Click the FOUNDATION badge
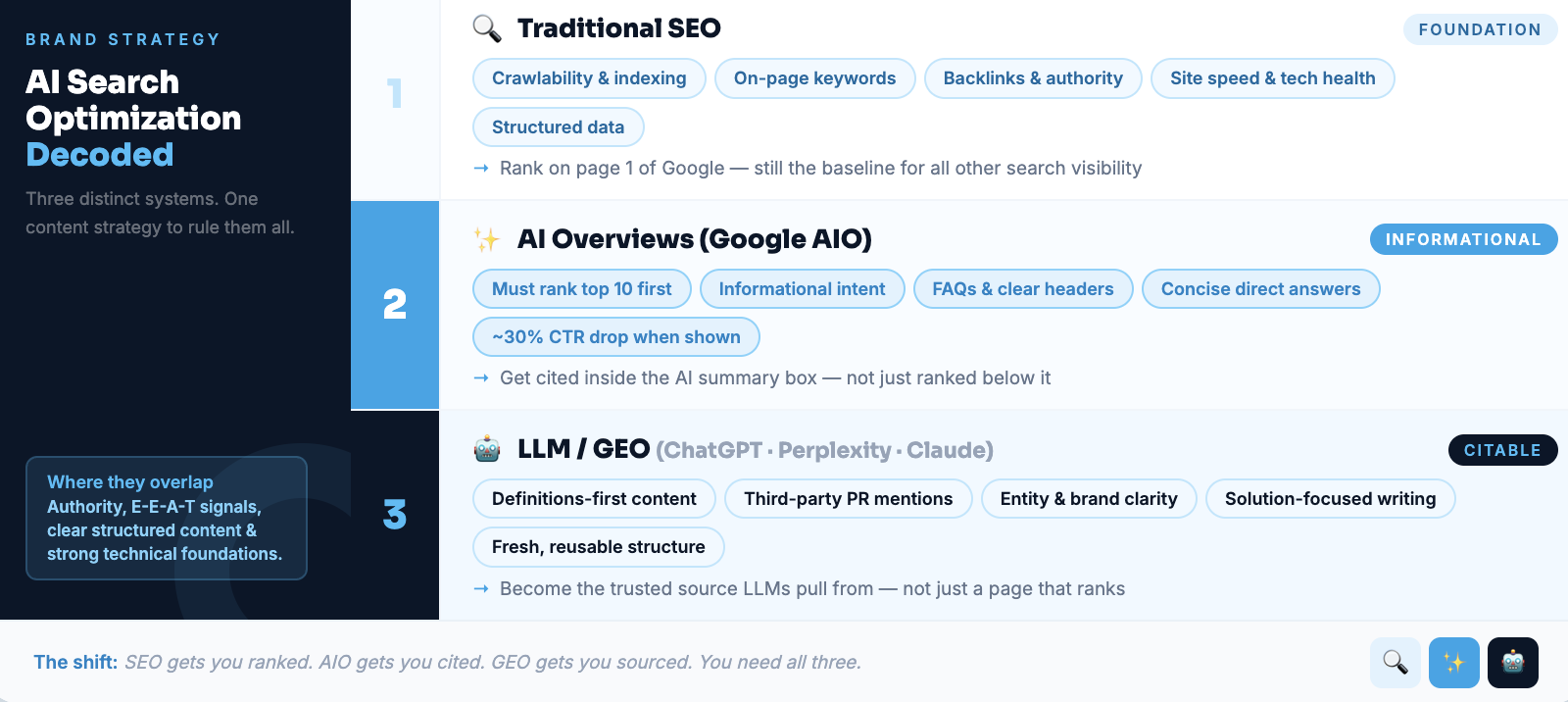1568x702 pixels. tap(1480, 29)
